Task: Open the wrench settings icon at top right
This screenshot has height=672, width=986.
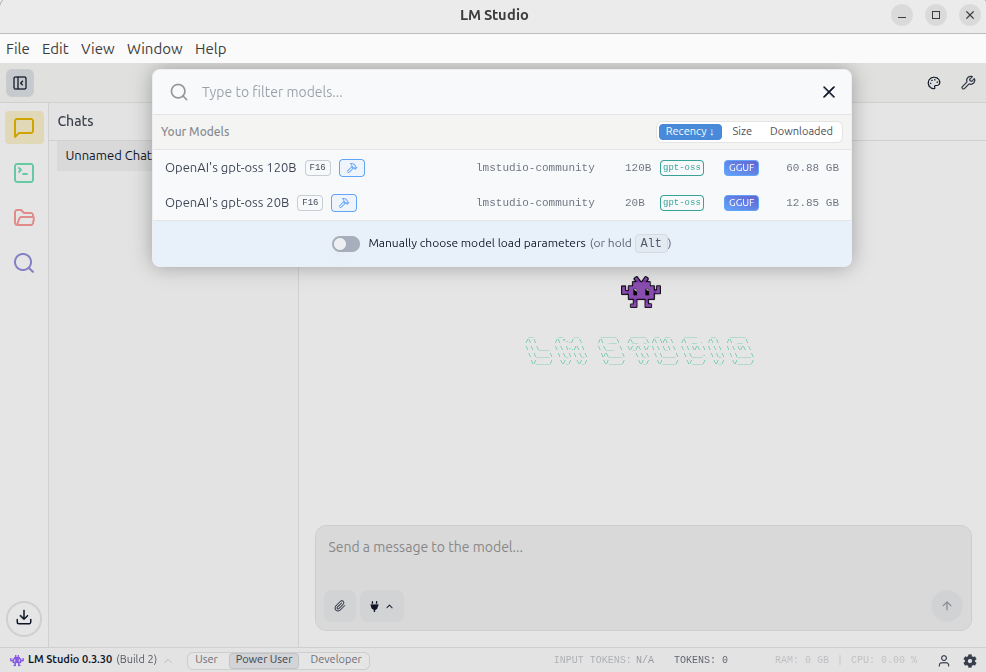Action: [968, 83]
